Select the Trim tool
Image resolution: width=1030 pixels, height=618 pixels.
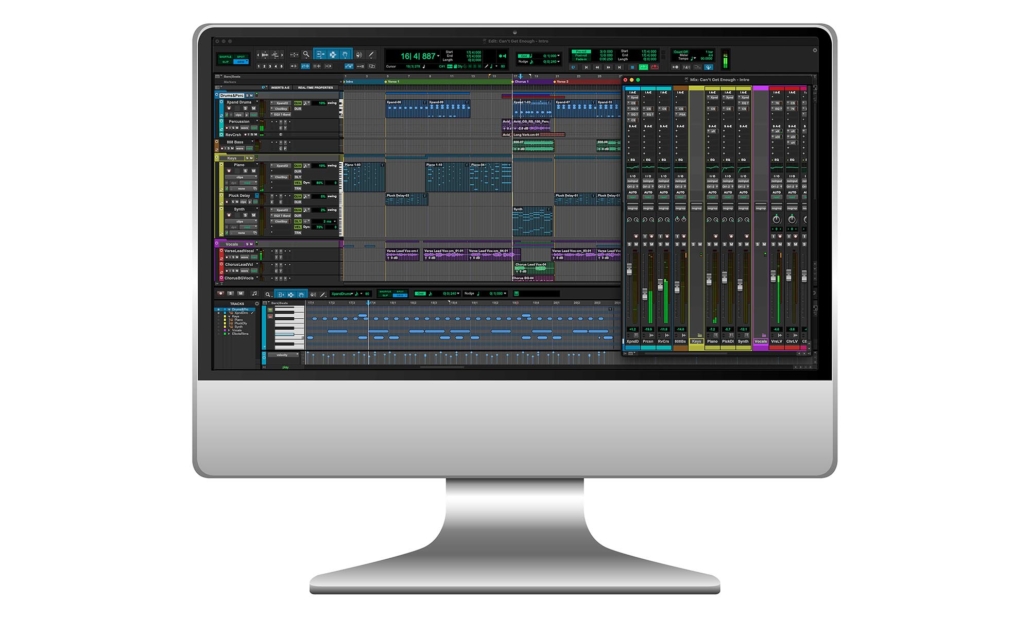295,52
